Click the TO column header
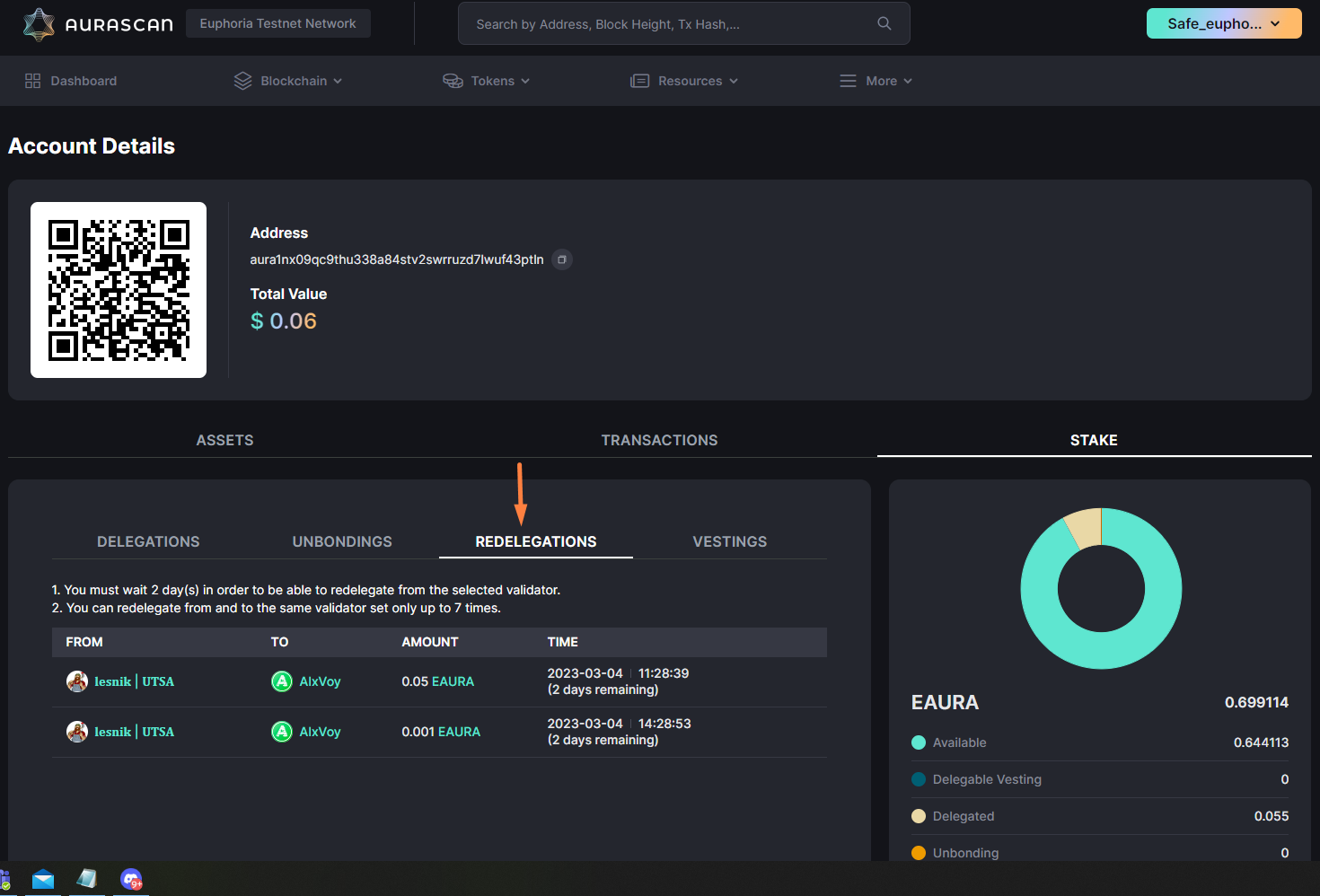This screenshot has width=1320, height=896. coord(280,642)
